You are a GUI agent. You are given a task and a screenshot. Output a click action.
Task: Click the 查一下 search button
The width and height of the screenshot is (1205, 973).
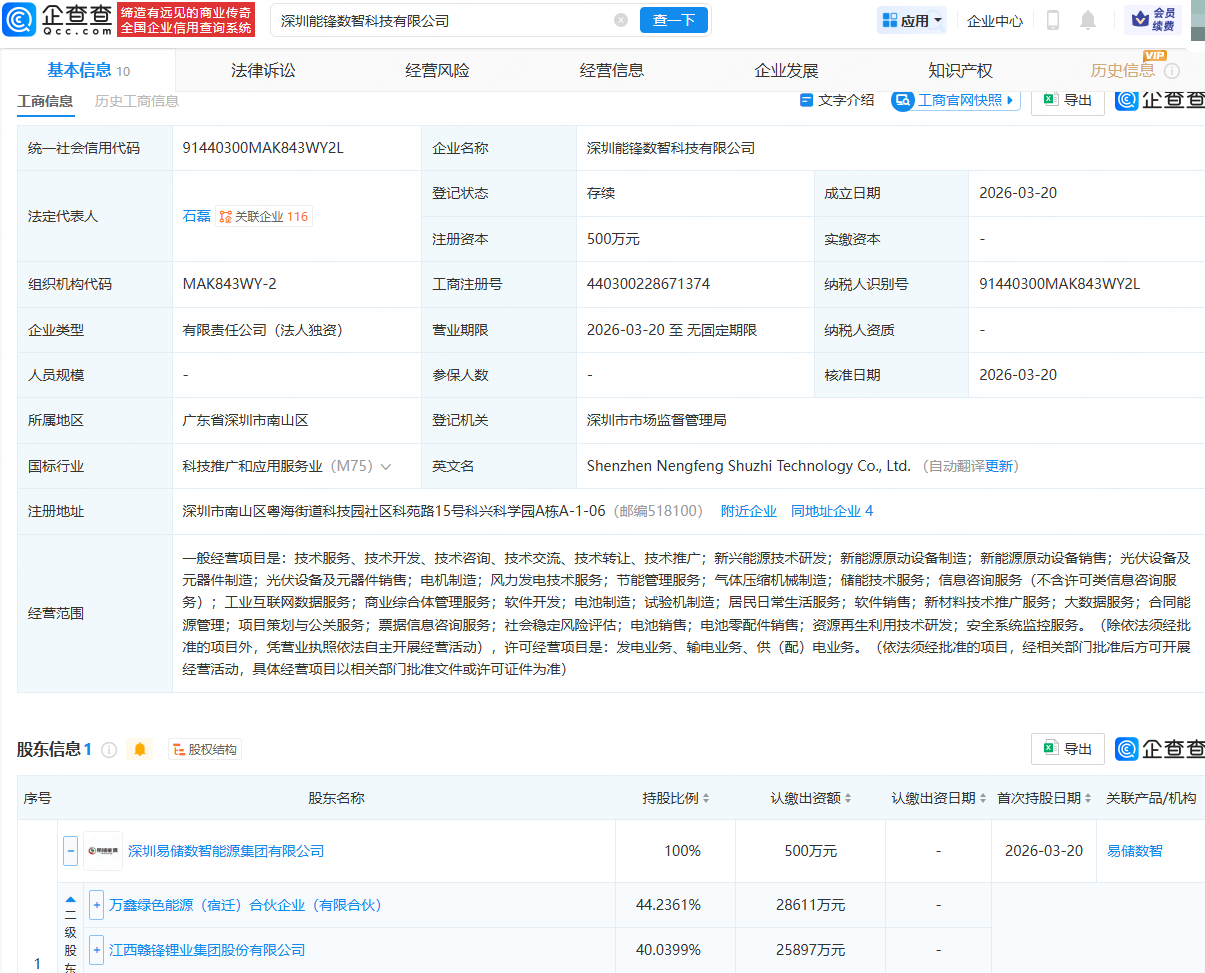[x=673, y=19]
